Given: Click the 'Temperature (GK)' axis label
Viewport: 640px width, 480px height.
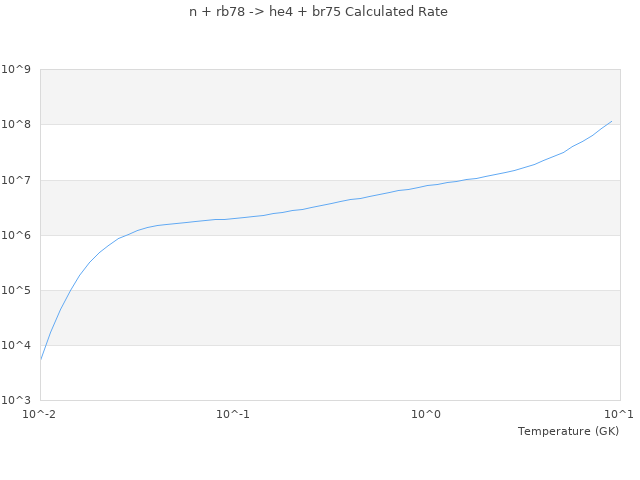Looking at the screenshot, I should pos(568,431).
